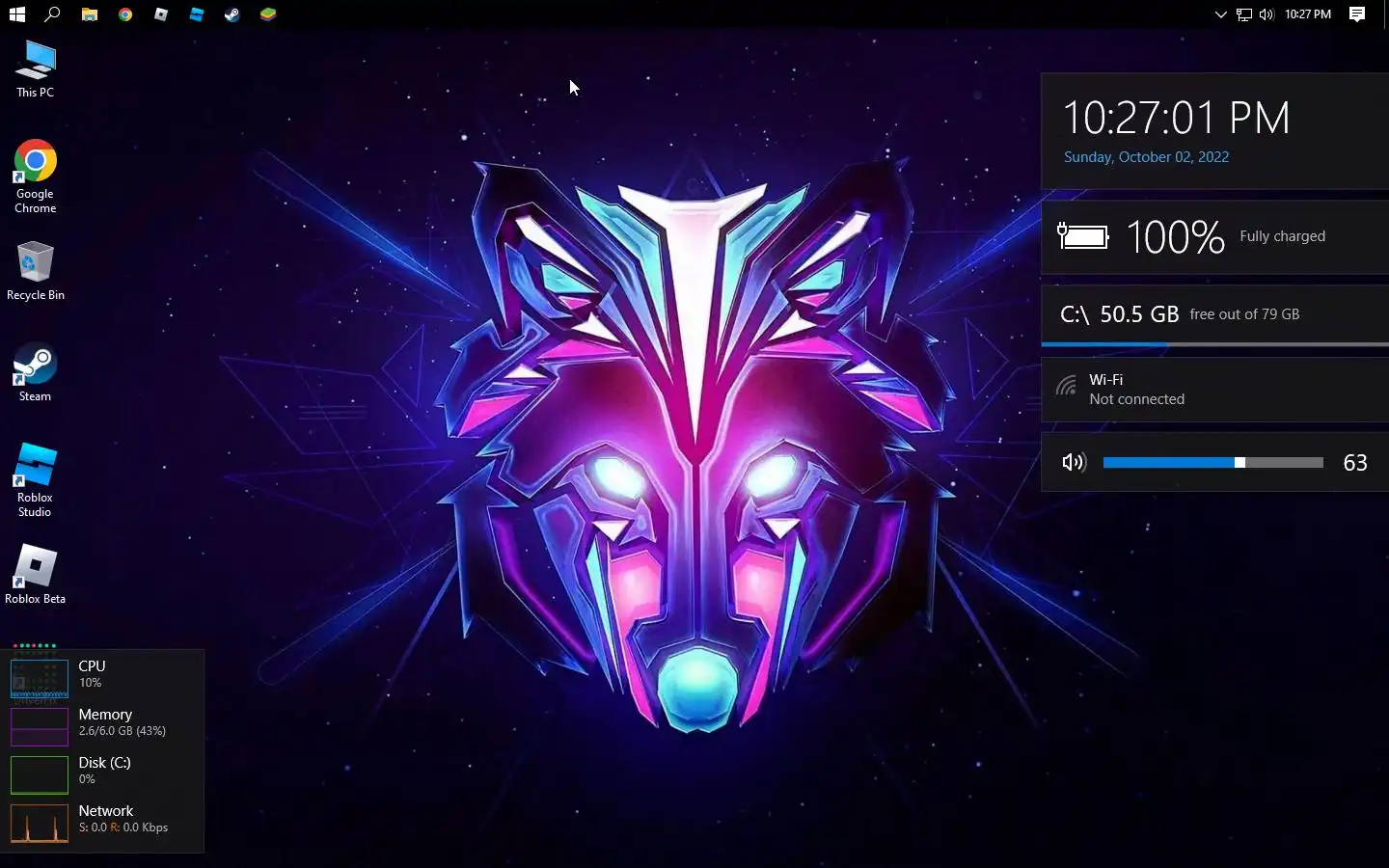Screen dimensions: 1389x868
Task: Launch Chrome from the taskbar
Action: [125, 14]
